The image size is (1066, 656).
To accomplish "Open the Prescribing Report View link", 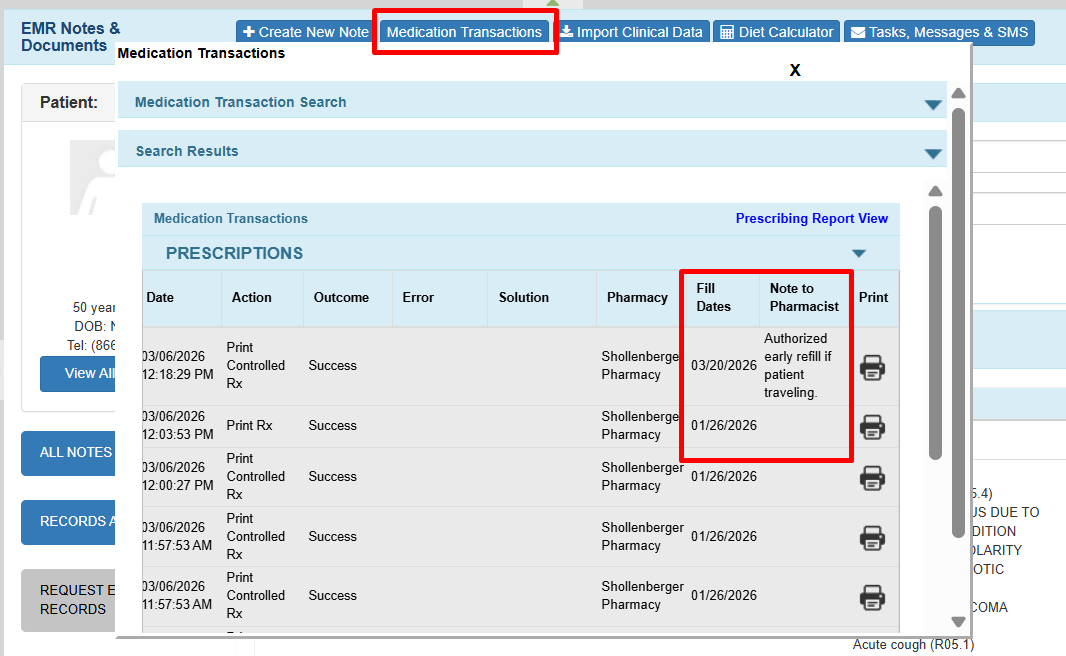I will pos(811,219).
